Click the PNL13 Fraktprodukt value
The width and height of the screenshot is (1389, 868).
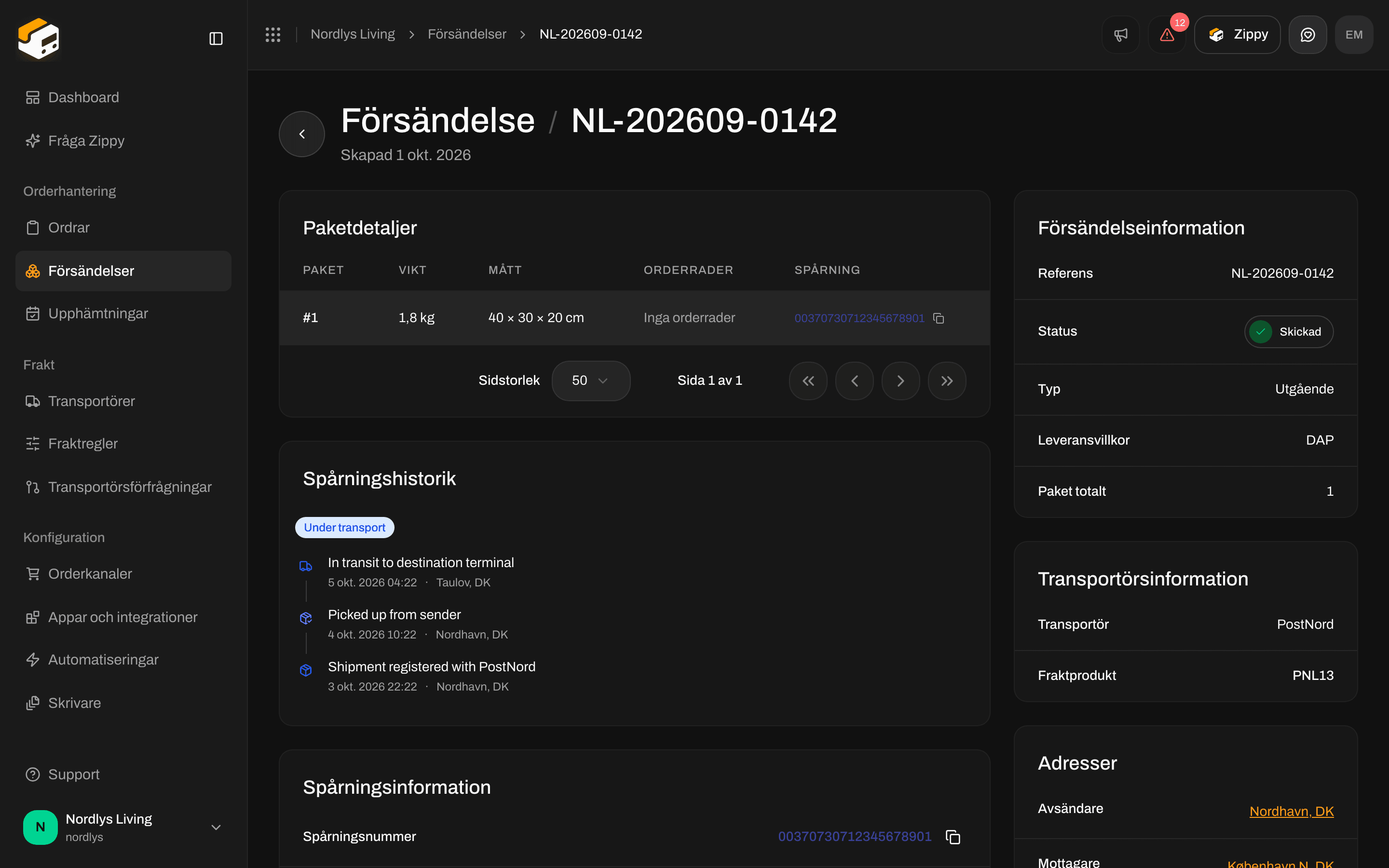point(1313,676)
